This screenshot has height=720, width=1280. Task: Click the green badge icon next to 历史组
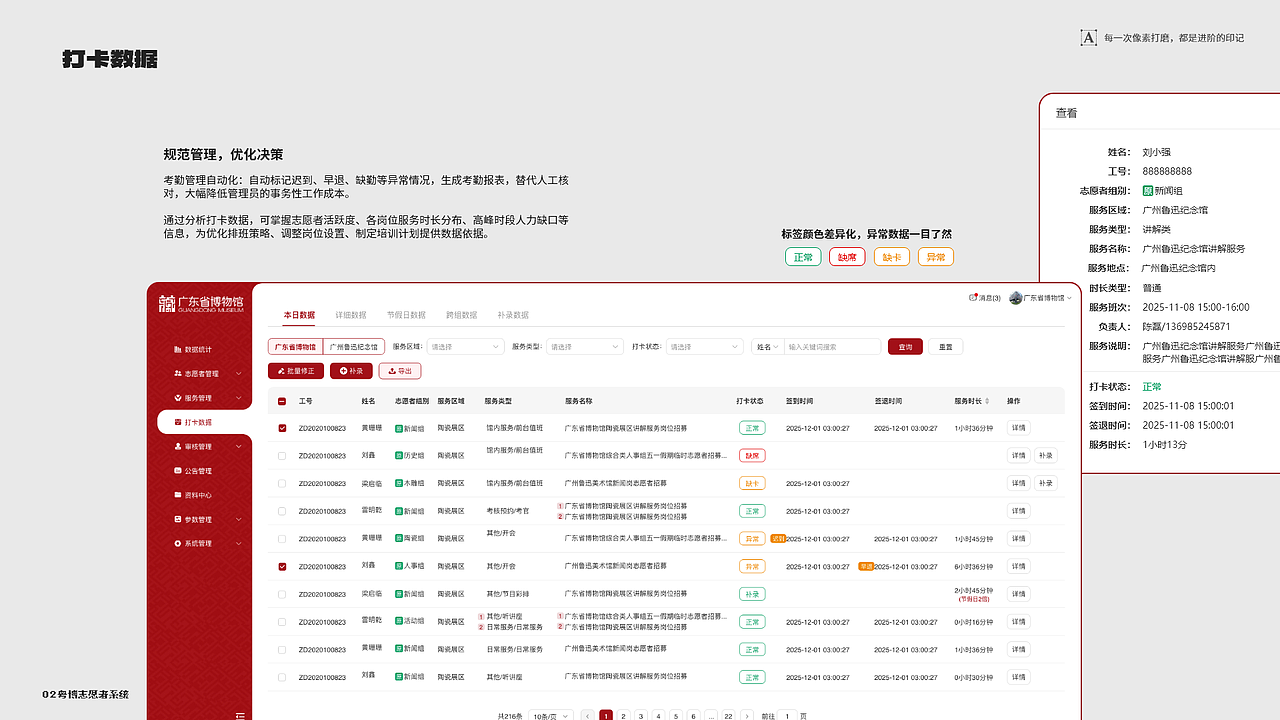(399, 455)
